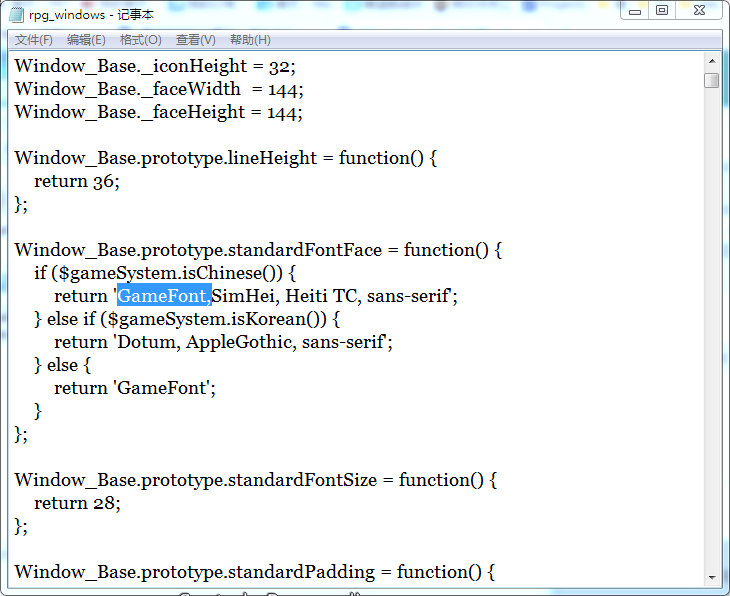Click the highlighted 'GameFont,' selection
Viewport: 730px width, 596px height.
coord(164,296)
